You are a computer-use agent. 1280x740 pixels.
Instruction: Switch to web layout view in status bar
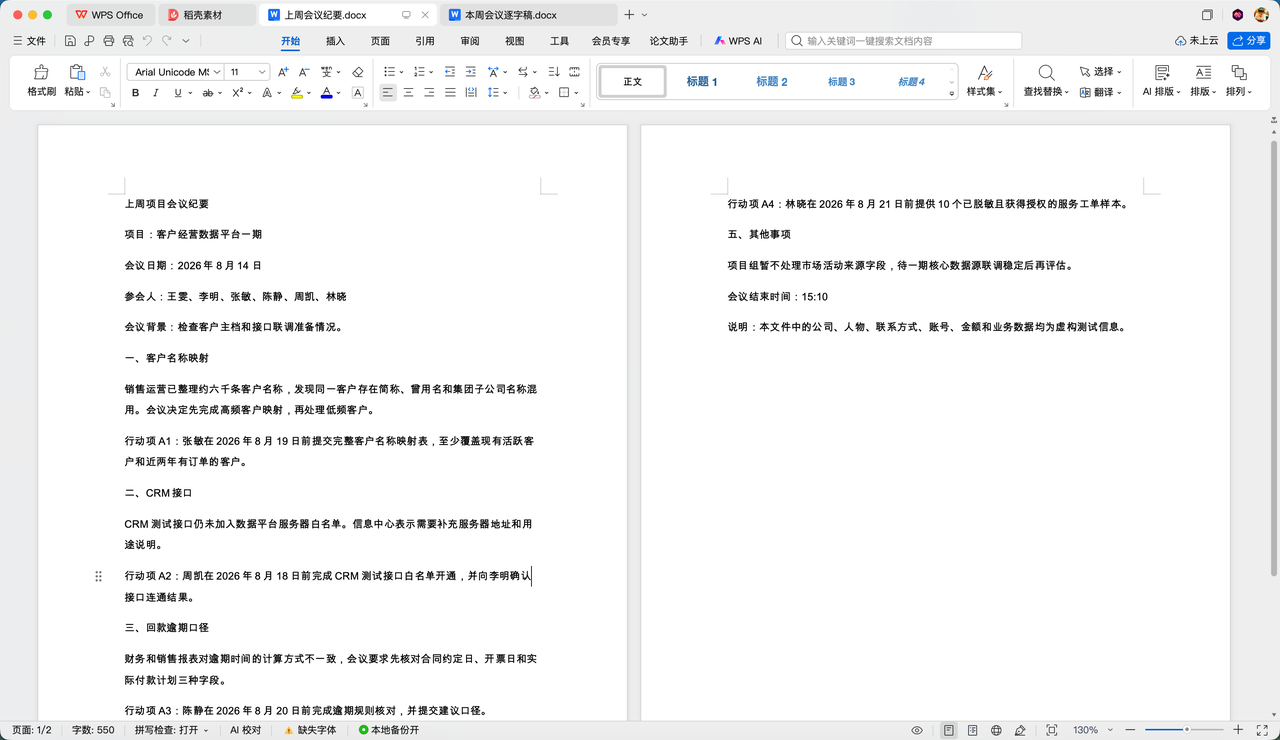997,730
